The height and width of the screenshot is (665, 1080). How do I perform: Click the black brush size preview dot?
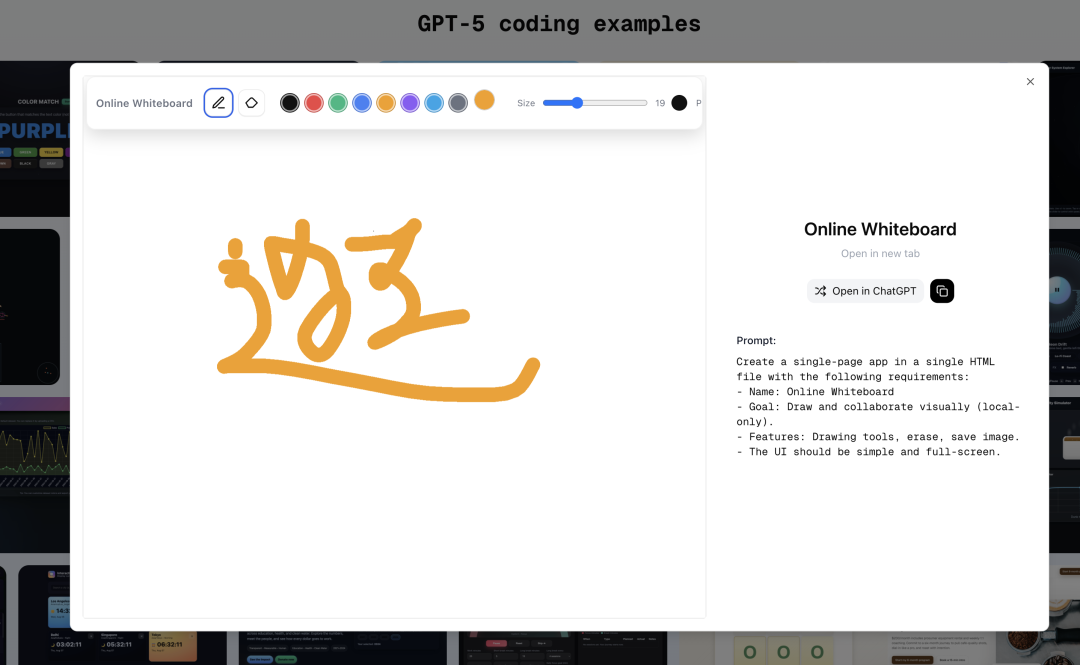[679, 103]
